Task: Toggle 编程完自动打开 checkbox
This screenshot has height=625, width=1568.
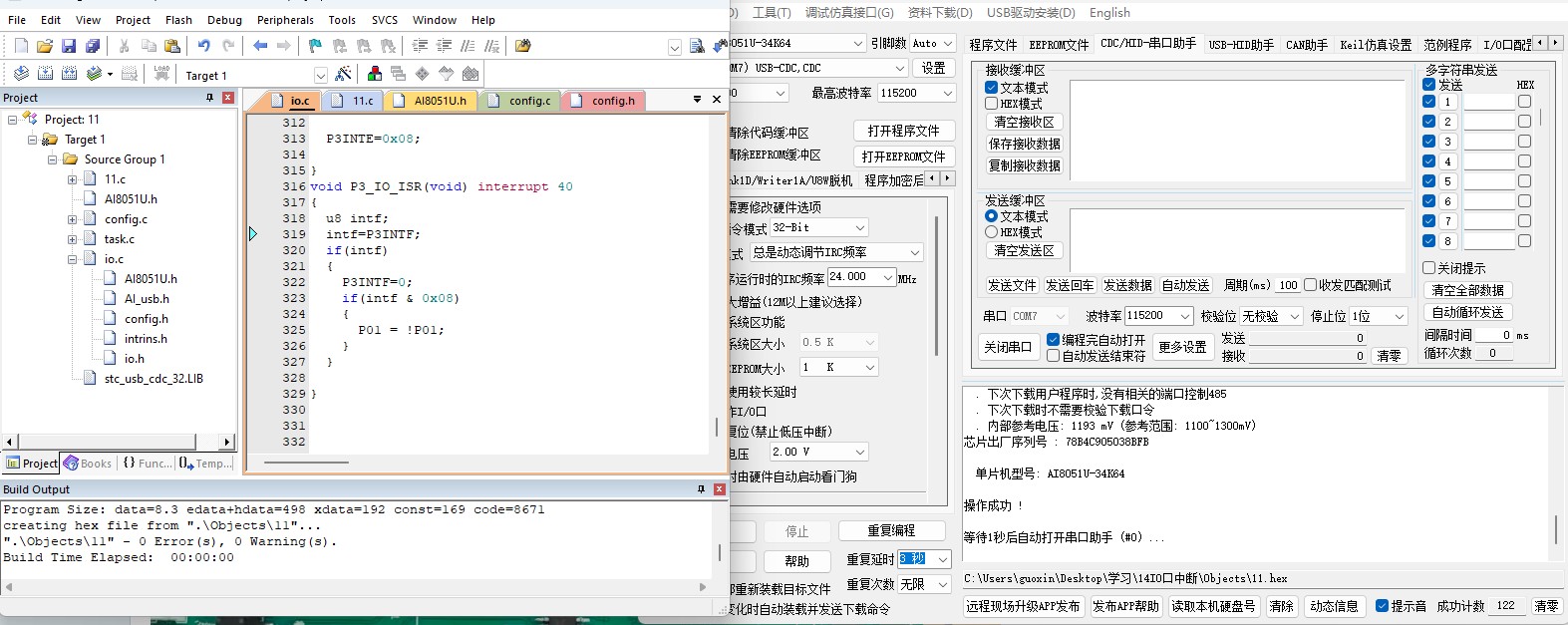Action: point(1053,340)
